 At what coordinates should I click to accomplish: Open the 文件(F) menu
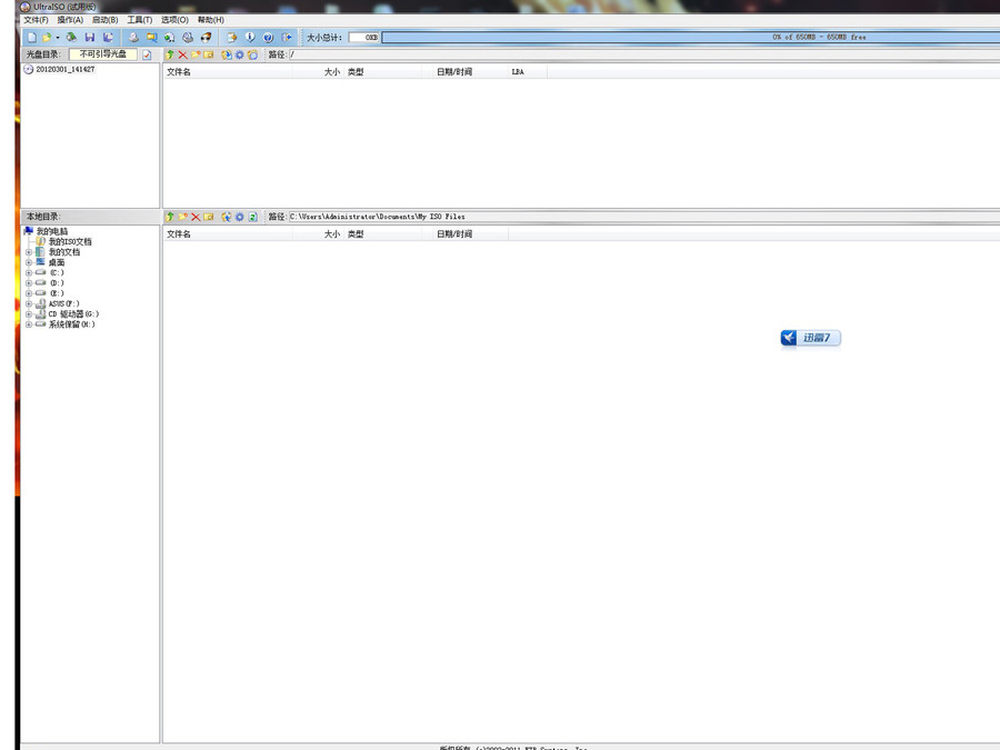(36, 20)
